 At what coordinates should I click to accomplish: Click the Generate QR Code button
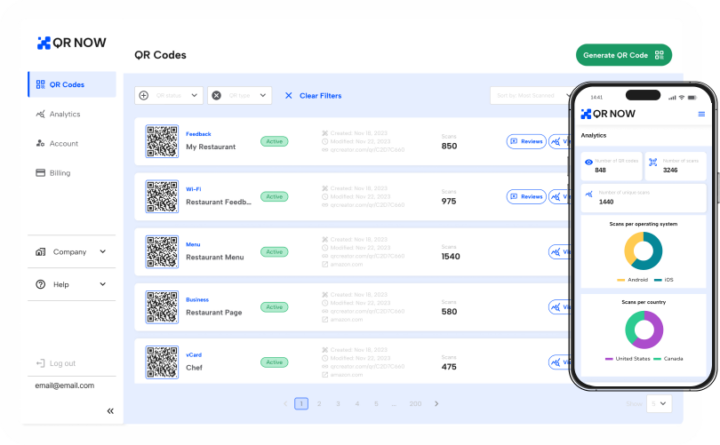coord(624,55)
